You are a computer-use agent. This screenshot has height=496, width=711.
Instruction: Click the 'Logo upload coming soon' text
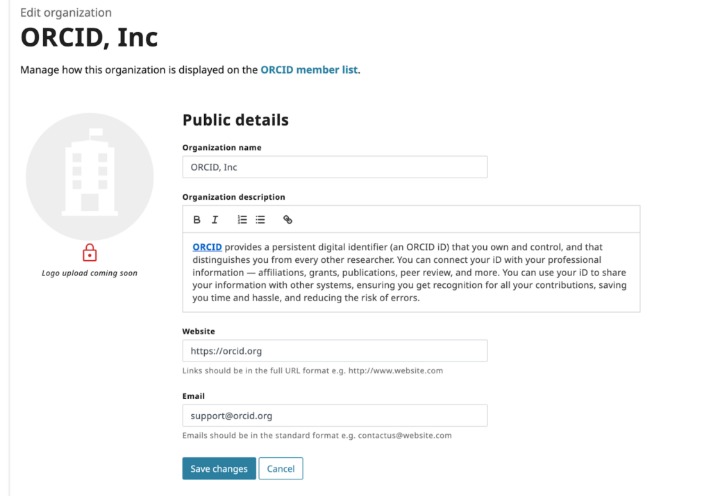pos(90,273)
